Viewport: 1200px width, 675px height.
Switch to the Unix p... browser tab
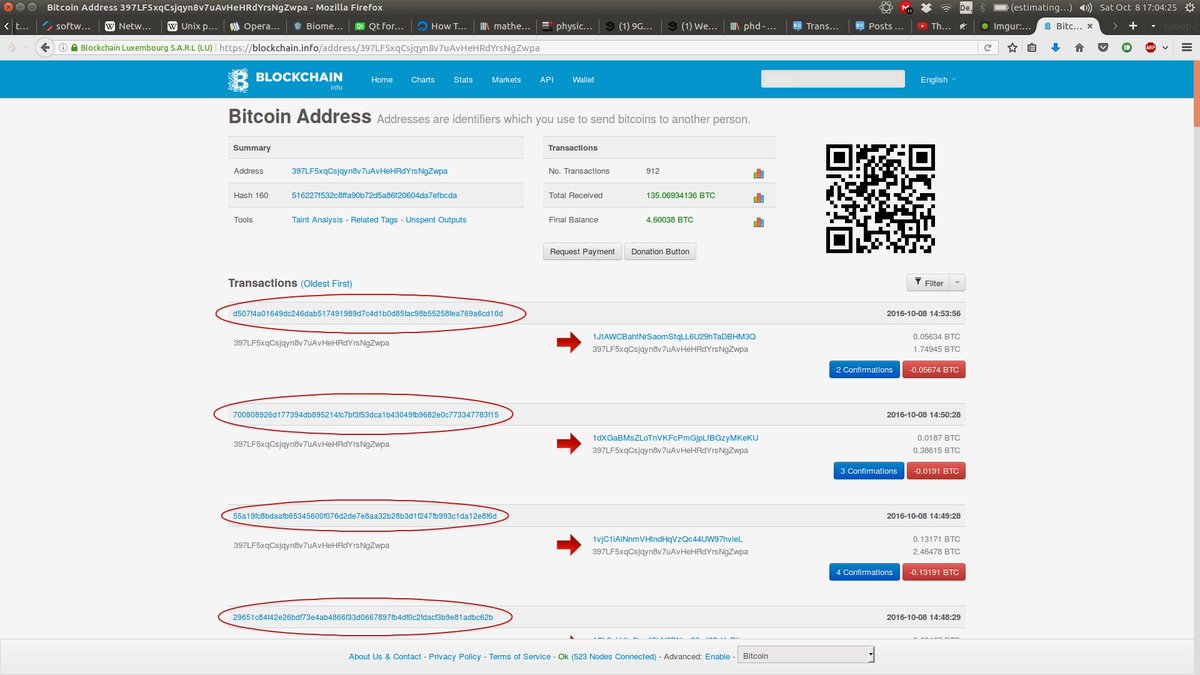point(193,26)
